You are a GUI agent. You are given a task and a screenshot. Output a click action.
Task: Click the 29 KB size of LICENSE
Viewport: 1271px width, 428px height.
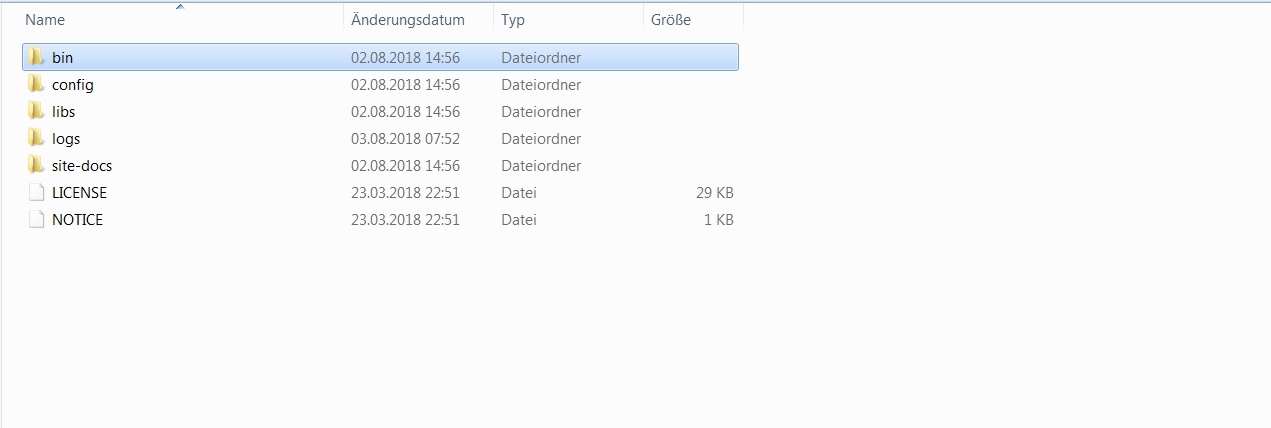tap(715, 192)
